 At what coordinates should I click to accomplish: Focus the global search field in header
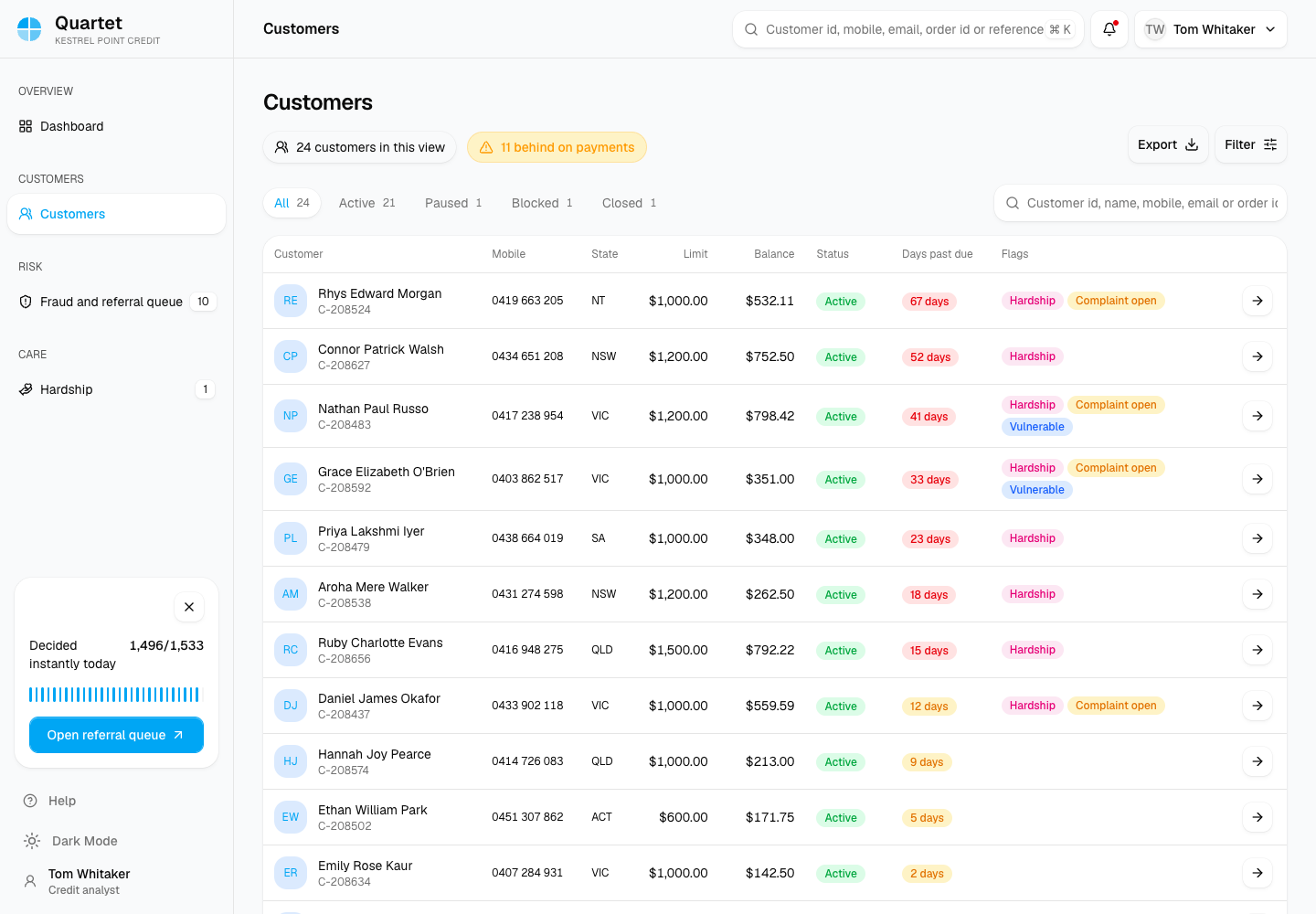pyautogui.click(x=908, y=29)
